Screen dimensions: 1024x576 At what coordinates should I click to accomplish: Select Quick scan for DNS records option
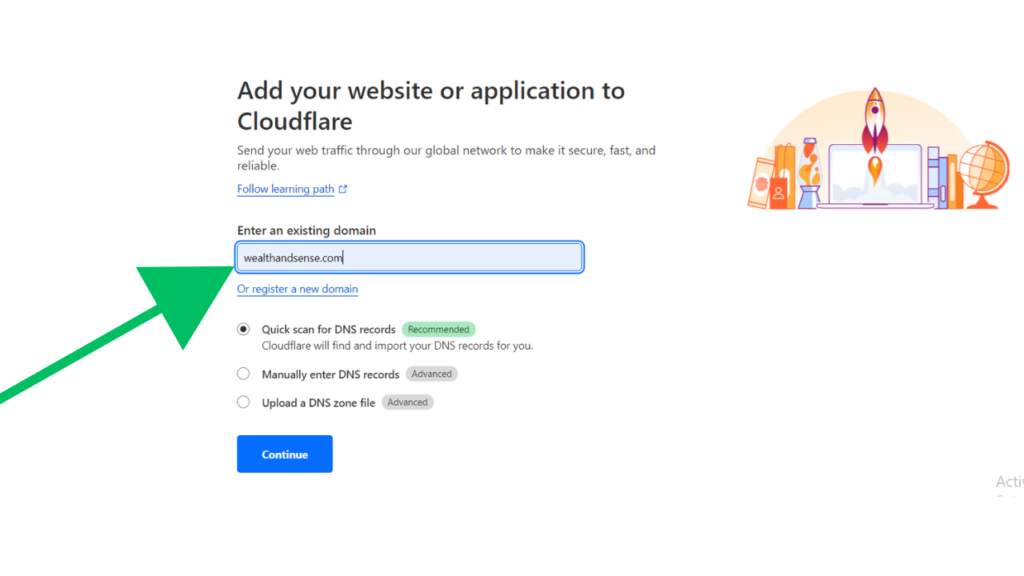point(244,329)
